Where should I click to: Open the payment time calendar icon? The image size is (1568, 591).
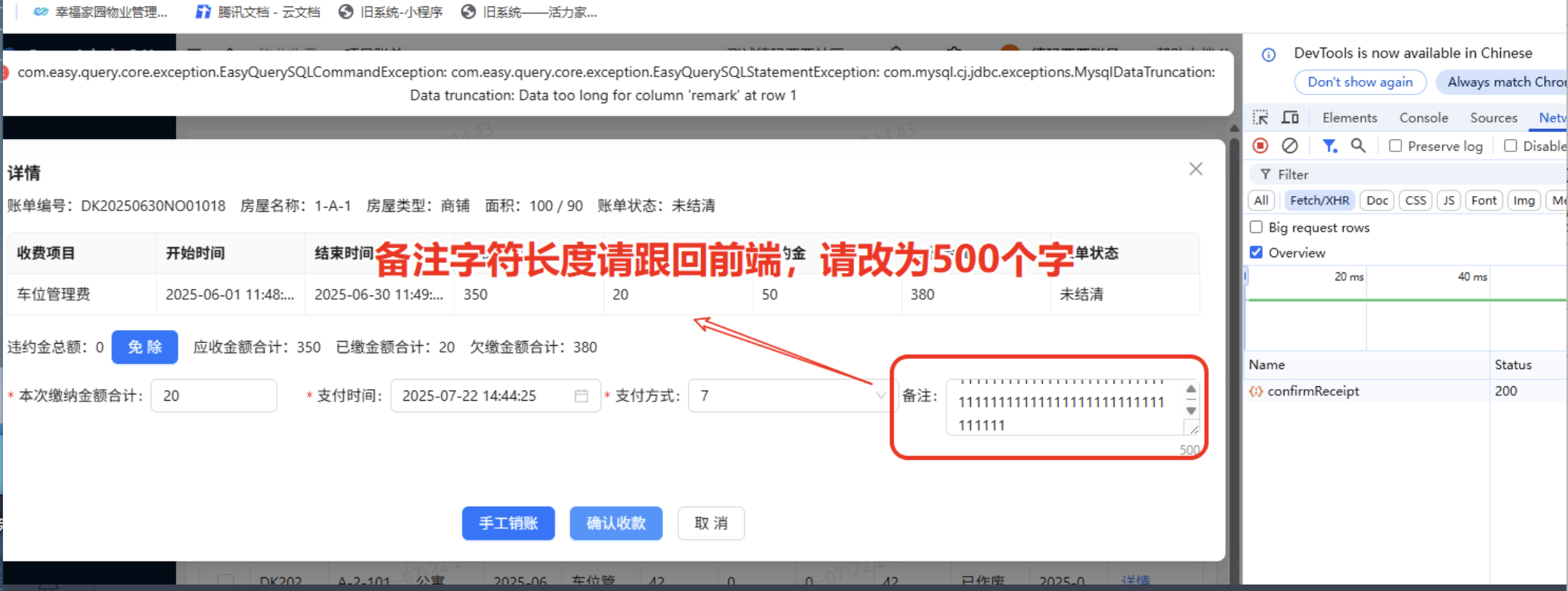581,396
